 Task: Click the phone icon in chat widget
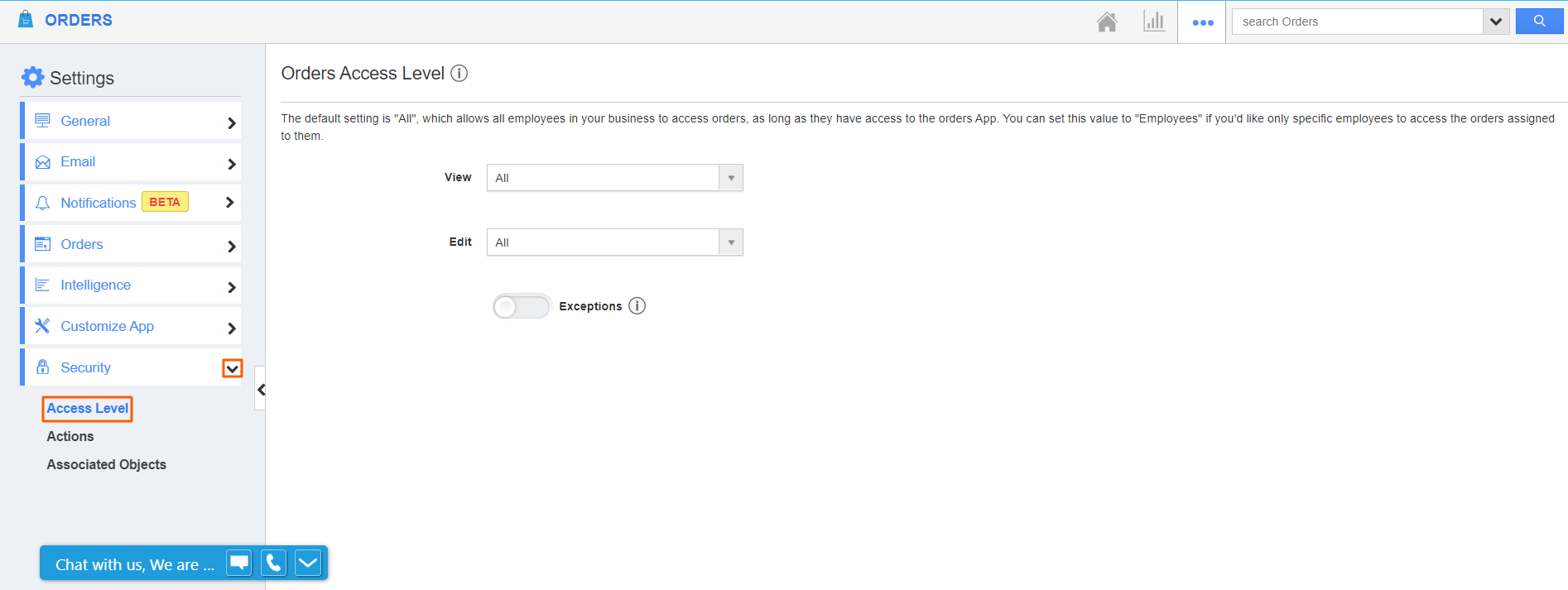[274, 564]
